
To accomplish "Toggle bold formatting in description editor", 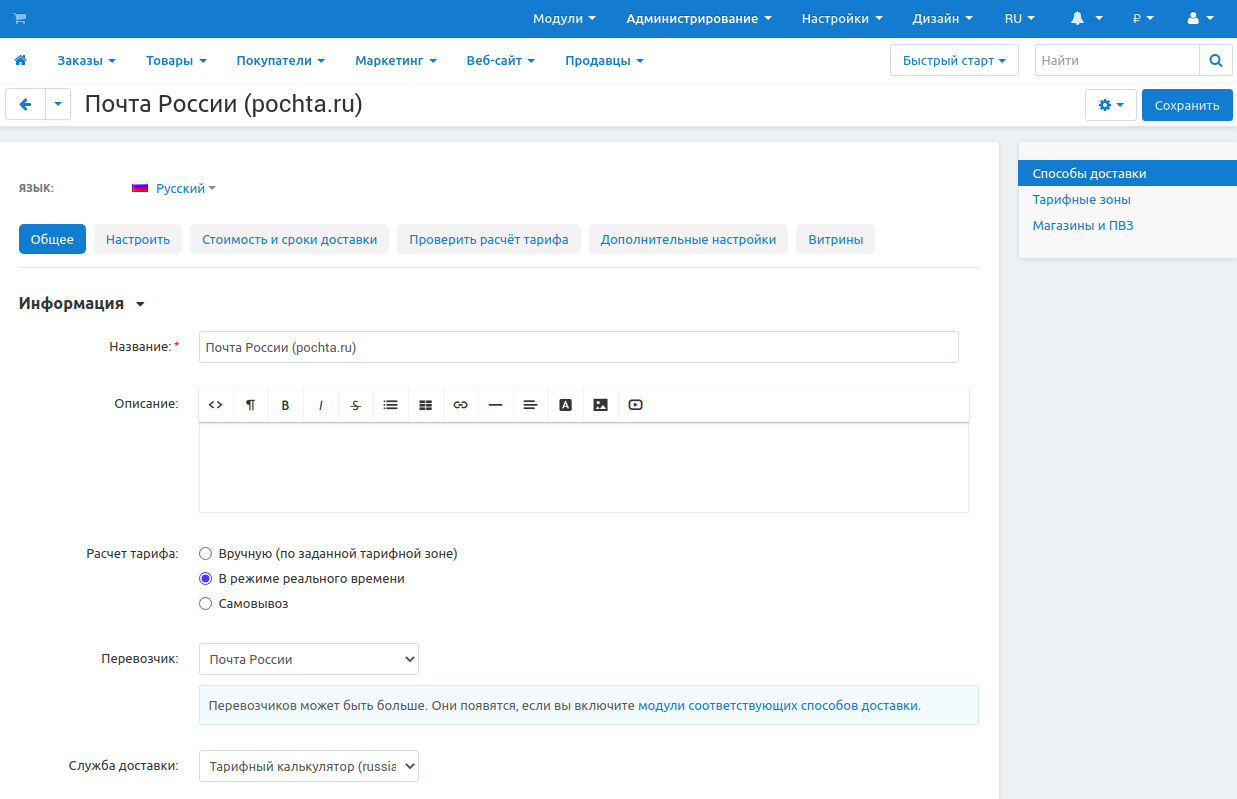I will [x=285, y=405].
